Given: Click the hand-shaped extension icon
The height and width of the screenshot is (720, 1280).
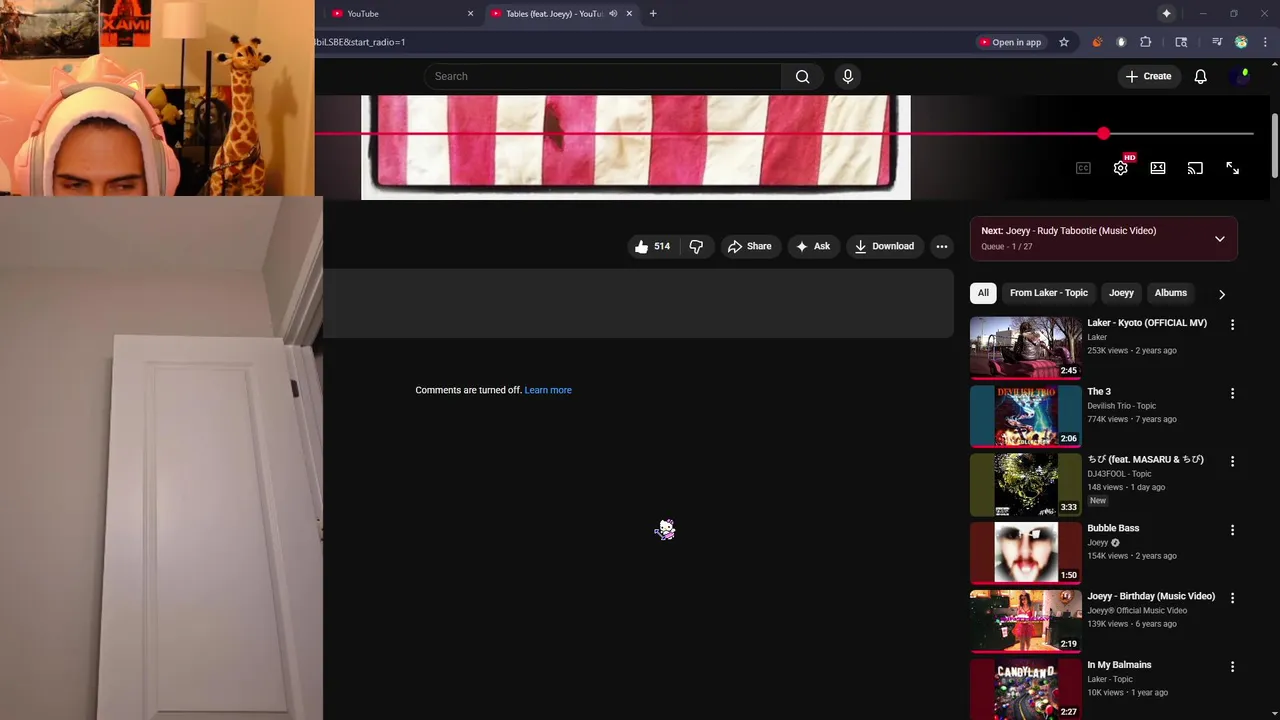Looking at the screenshot, I should pyautogui.click(x=1121, y=42).
